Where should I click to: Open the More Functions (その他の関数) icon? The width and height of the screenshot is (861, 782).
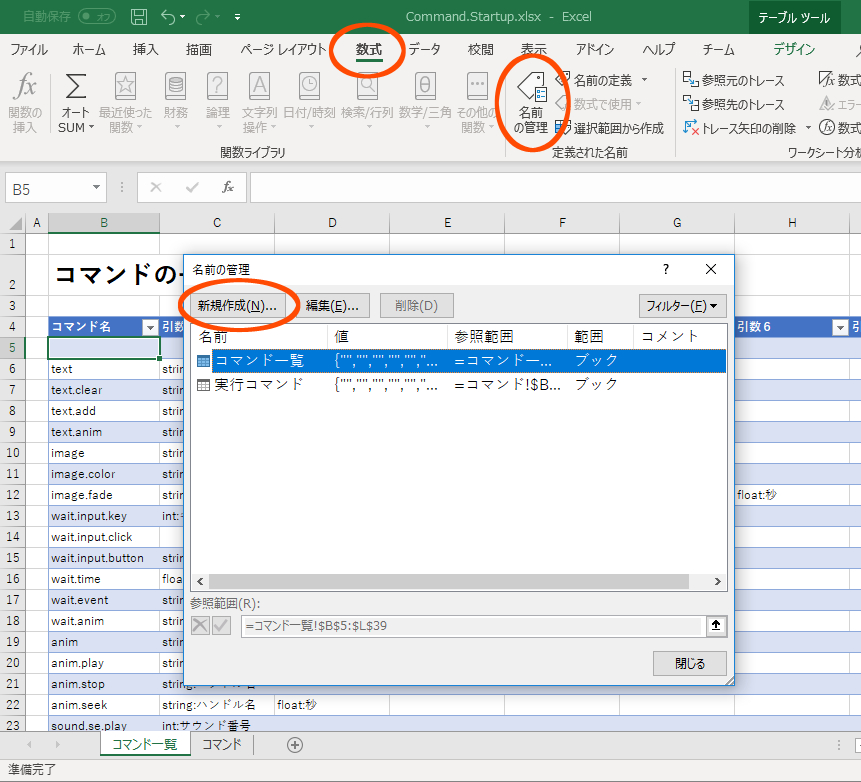click(477, 87)
